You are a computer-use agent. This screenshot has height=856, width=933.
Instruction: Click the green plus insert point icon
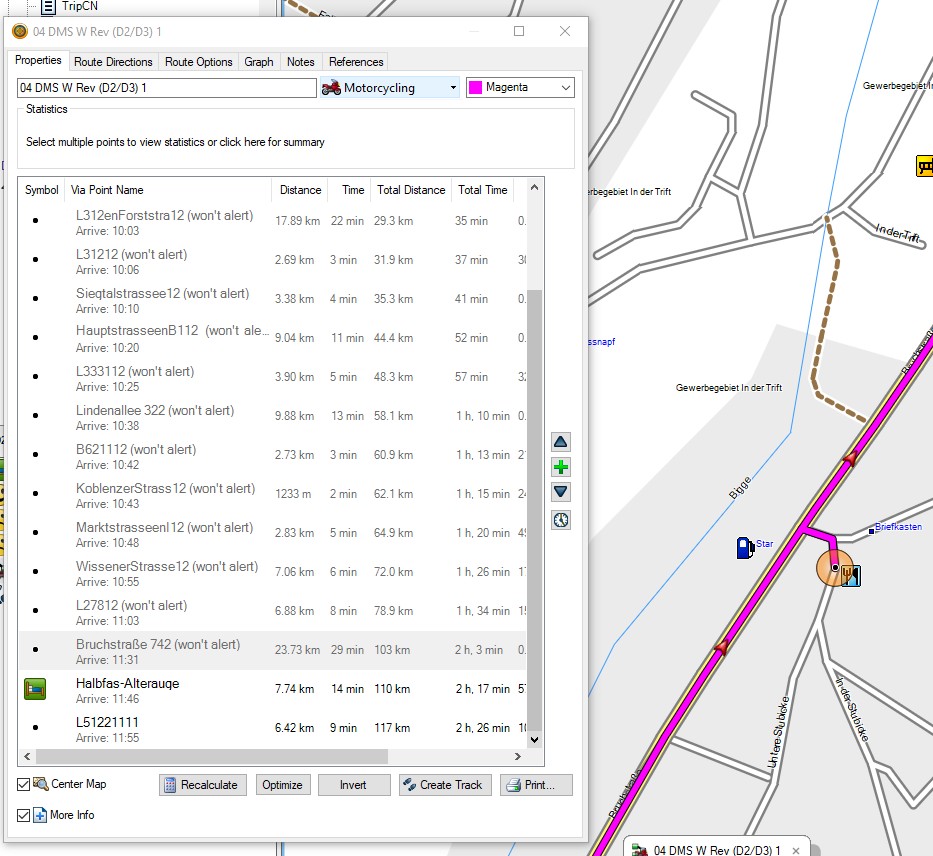pyautogui.click(x=561, y=467)
